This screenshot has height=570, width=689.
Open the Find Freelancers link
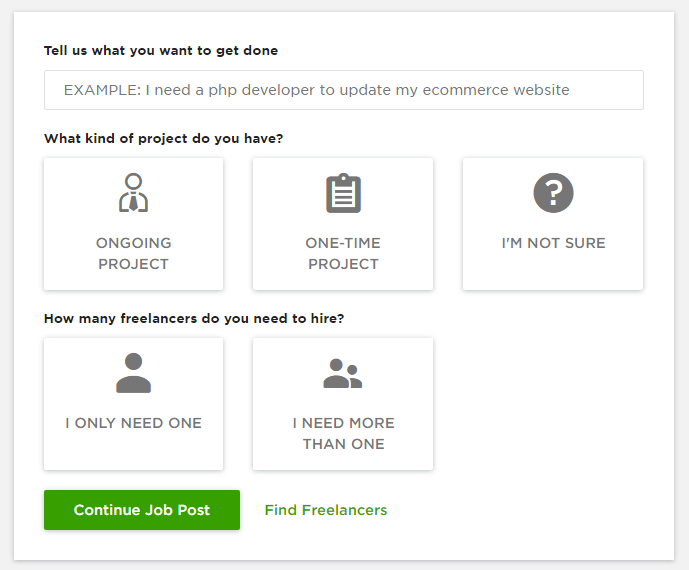coord(326,510)
